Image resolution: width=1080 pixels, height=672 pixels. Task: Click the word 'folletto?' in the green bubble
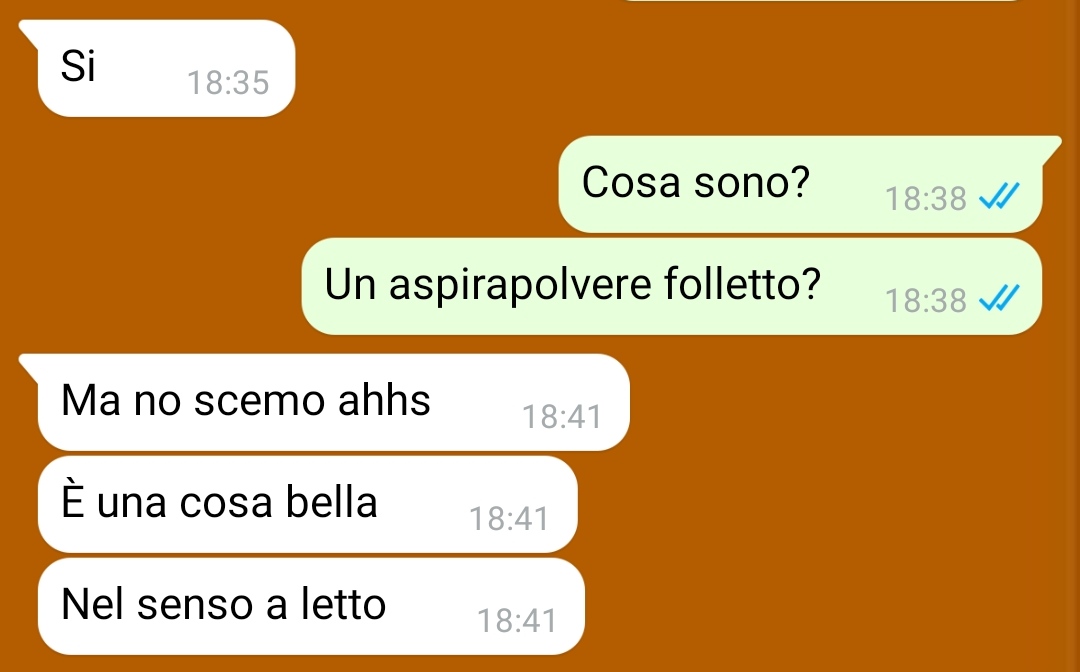(742, 283)
